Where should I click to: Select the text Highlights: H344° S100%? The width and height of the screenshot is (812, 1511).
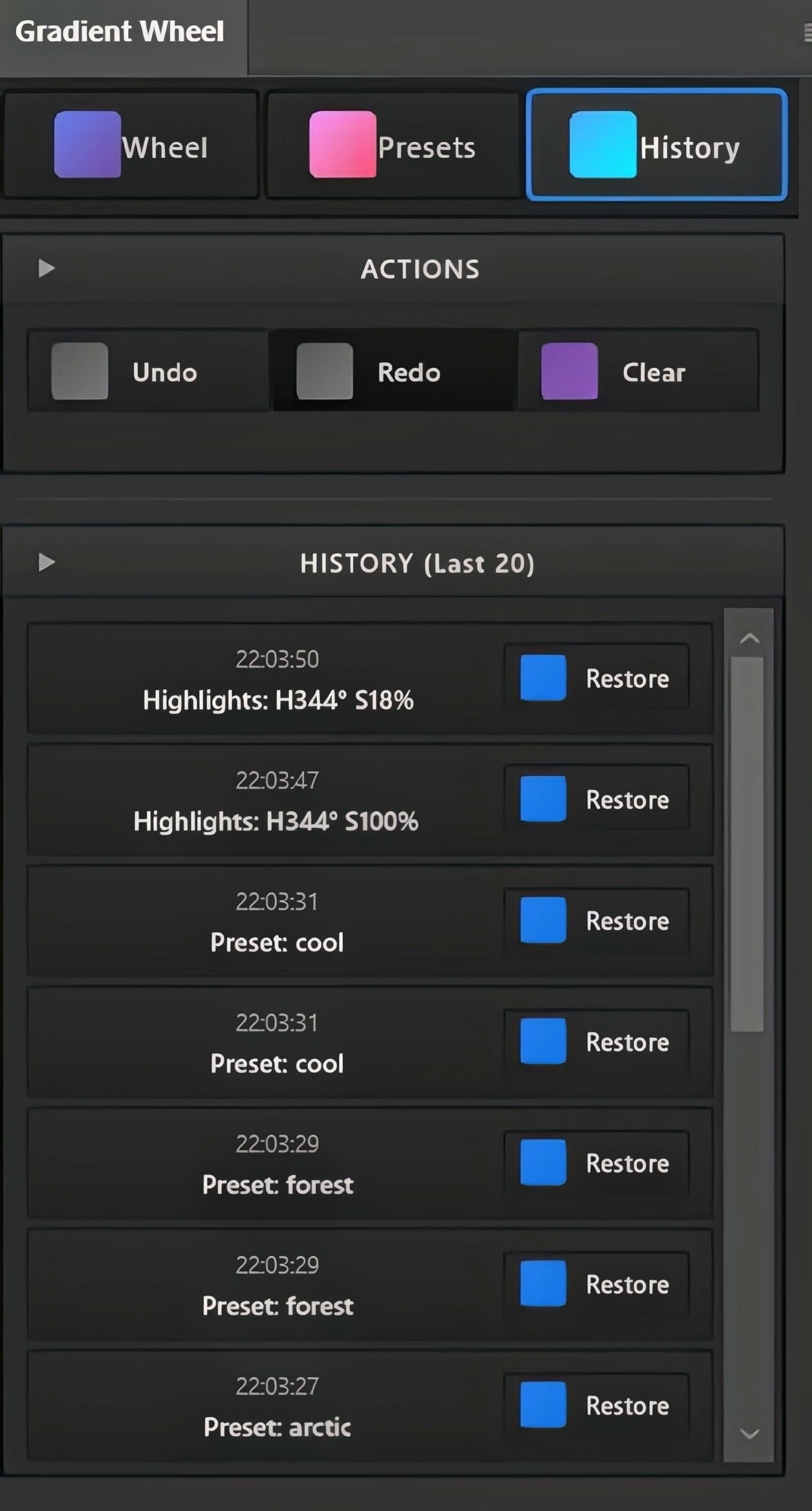click(x=276, y=821)
